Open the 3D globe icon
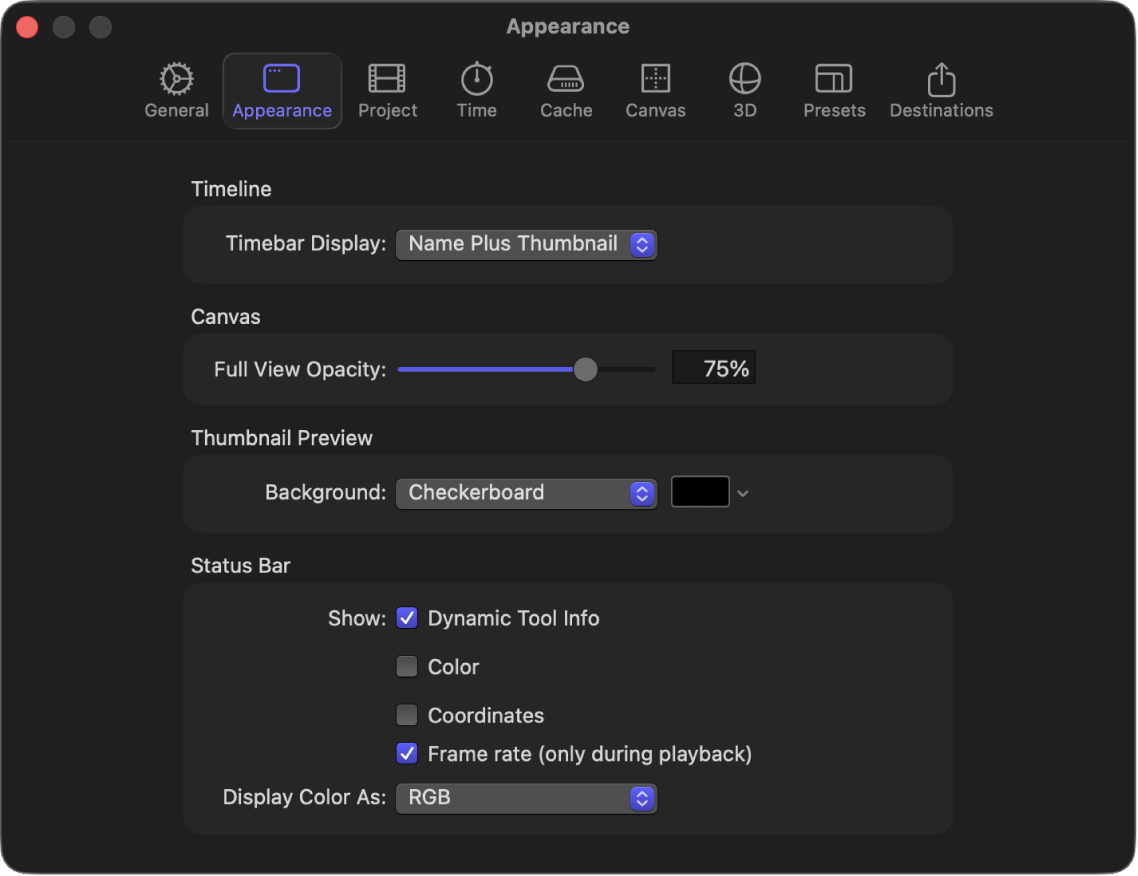This screenshot has width=1138, height=876. pos(745,79)
